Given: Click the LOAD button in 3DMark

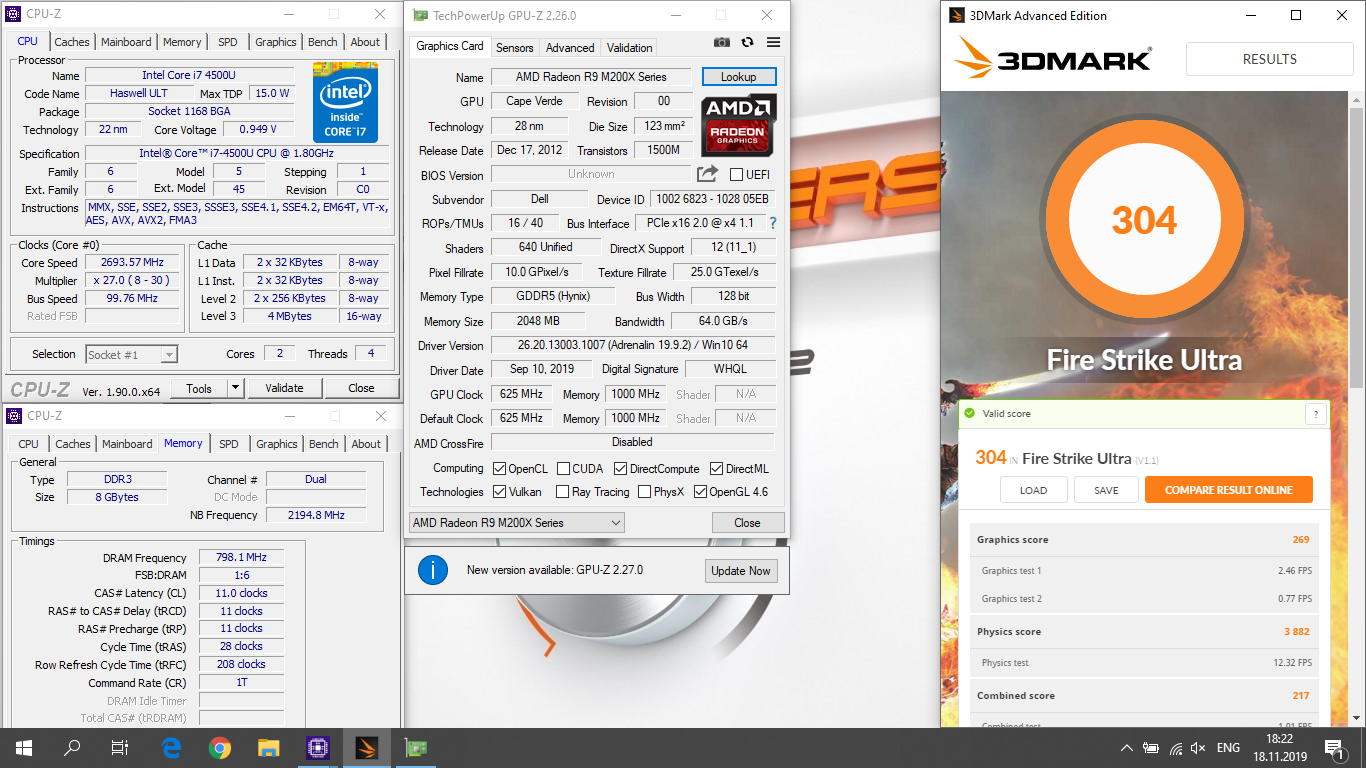Looking at the screenshot, I should coord(1034,490).
